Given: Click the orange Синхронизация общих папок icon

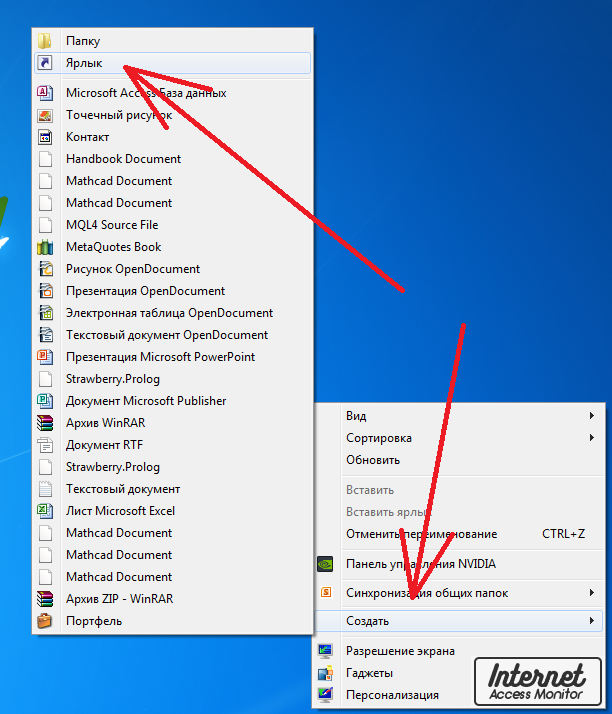Looking at the screenshot, I should click(326, 592).
